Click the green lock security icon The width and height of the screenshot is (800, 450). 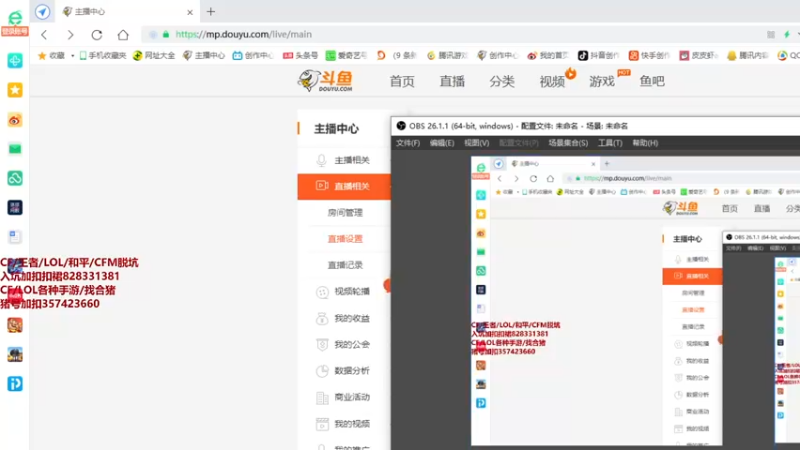pyautogui.click(x=166, y=35)
